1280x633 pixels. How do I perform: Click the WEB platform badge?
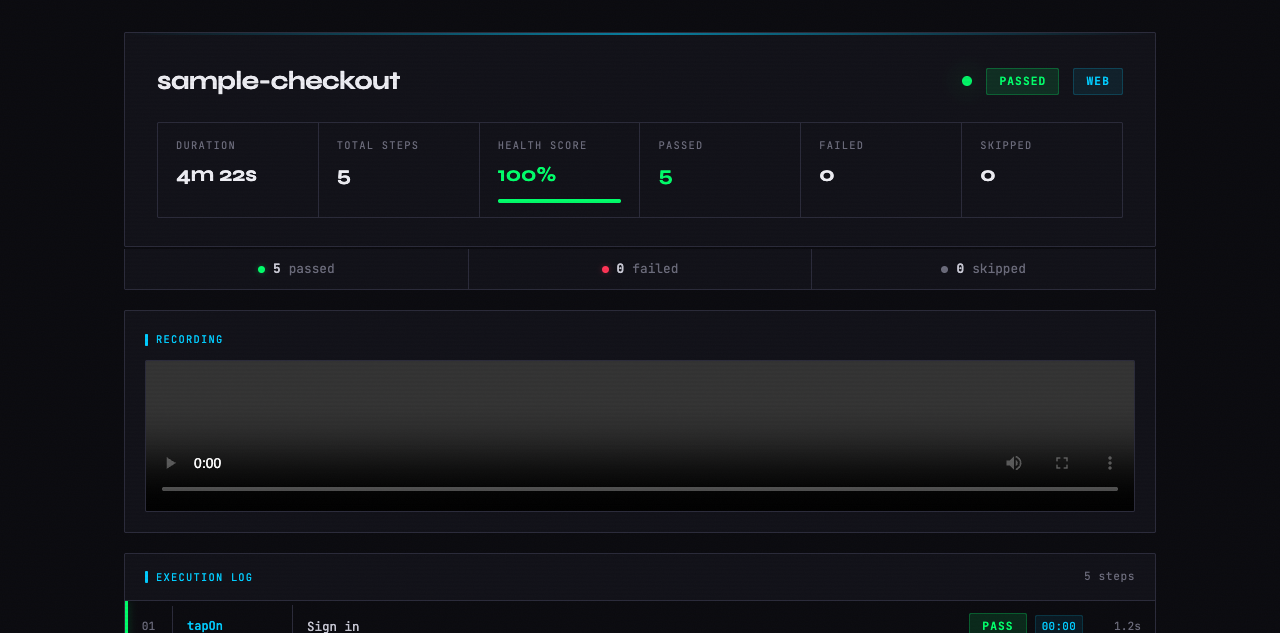pos(1097,81)
